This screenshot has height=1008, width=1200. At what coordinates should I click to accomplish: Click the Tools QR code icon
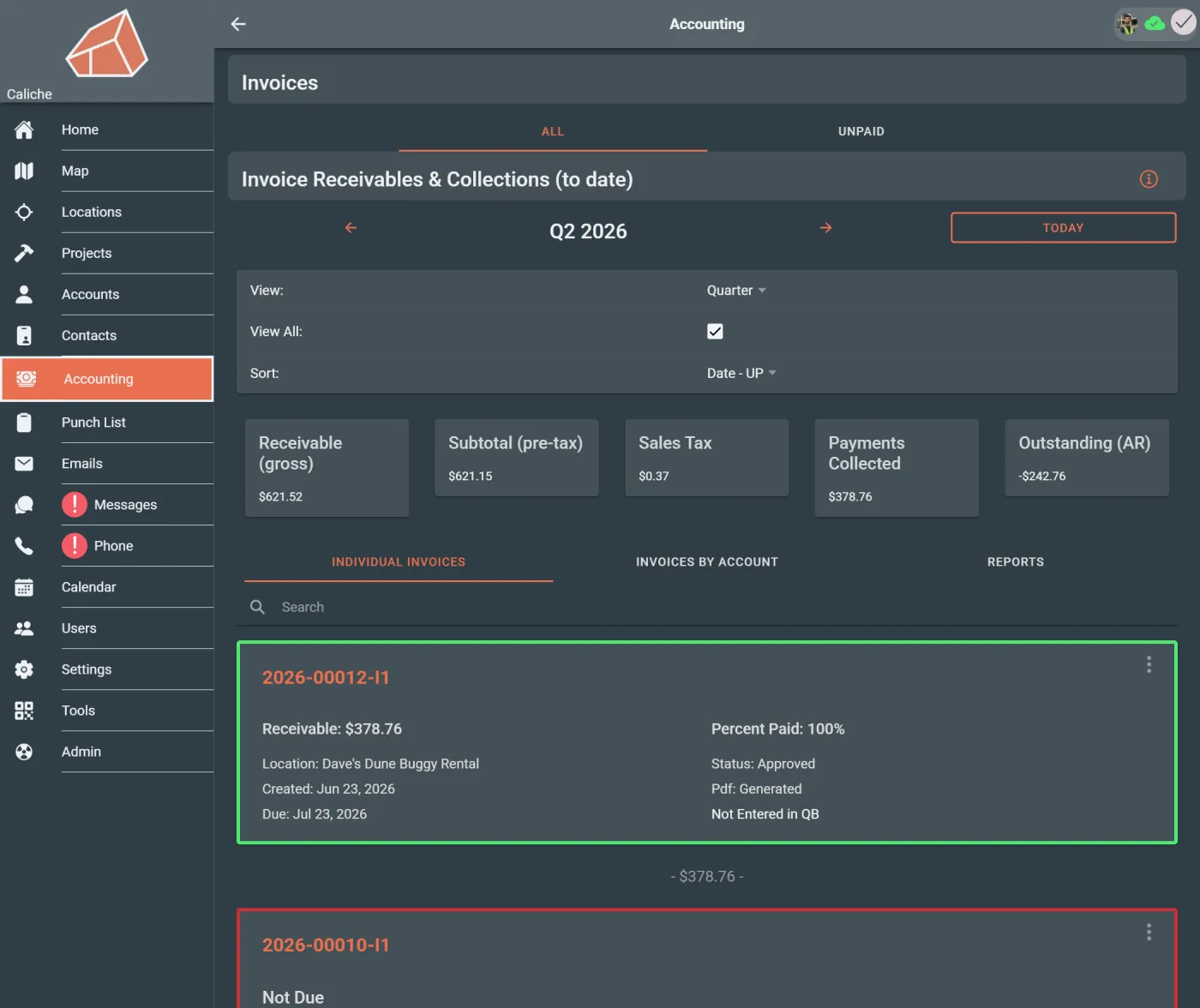pyautogui.click(x=24, y=711)
